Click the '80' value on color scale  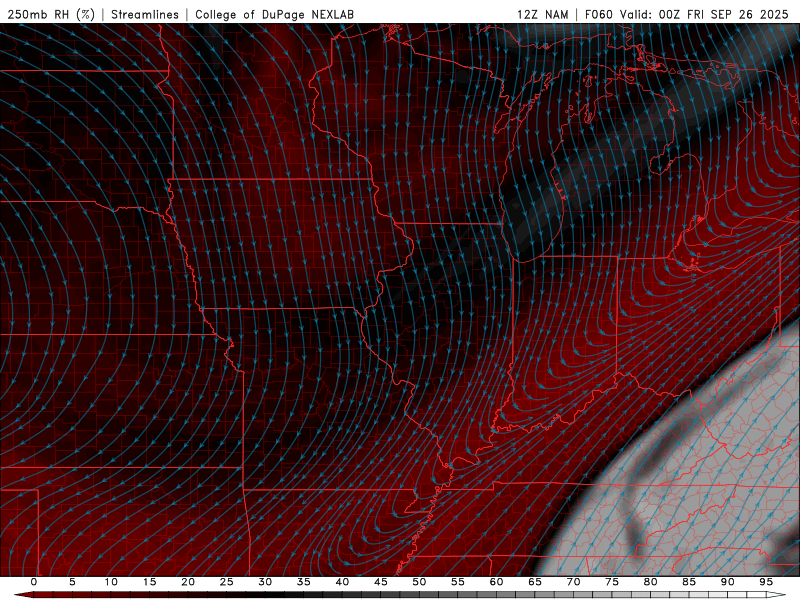(650, 582)
